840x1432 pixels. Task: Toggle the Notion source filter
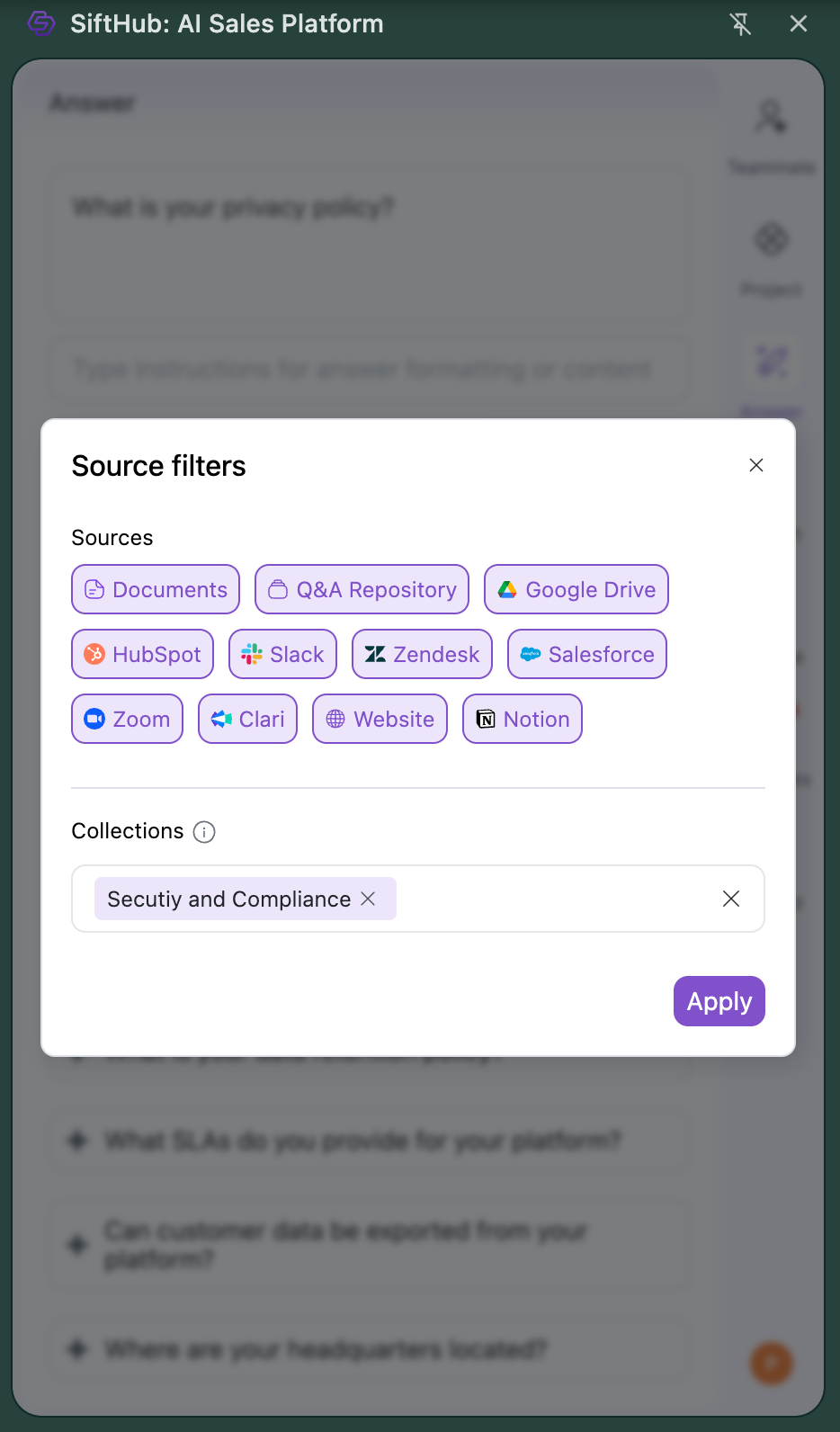(523, 719)
